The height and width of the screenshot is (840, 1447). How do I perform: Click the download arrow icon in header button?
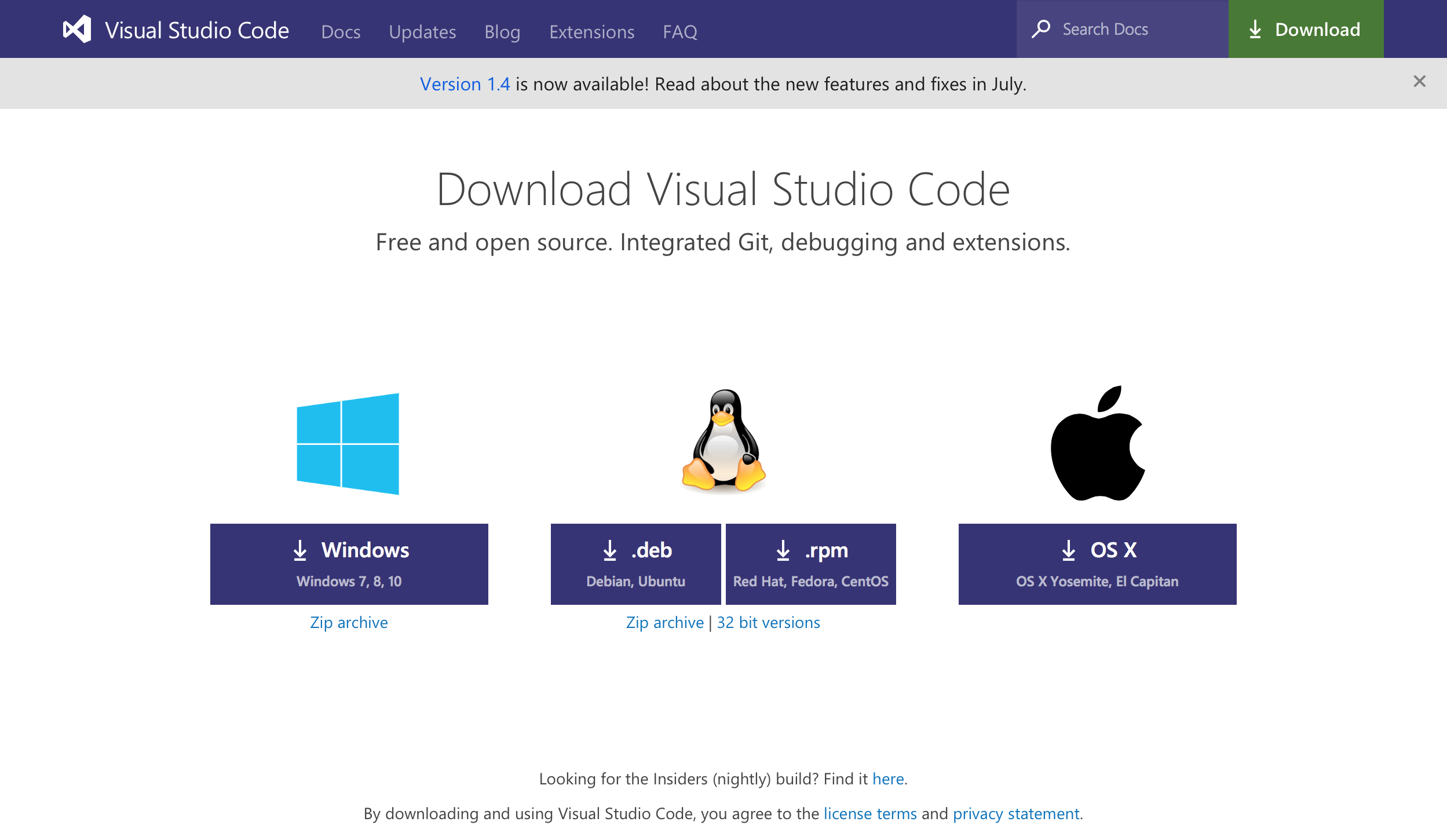click(1255, 29)
